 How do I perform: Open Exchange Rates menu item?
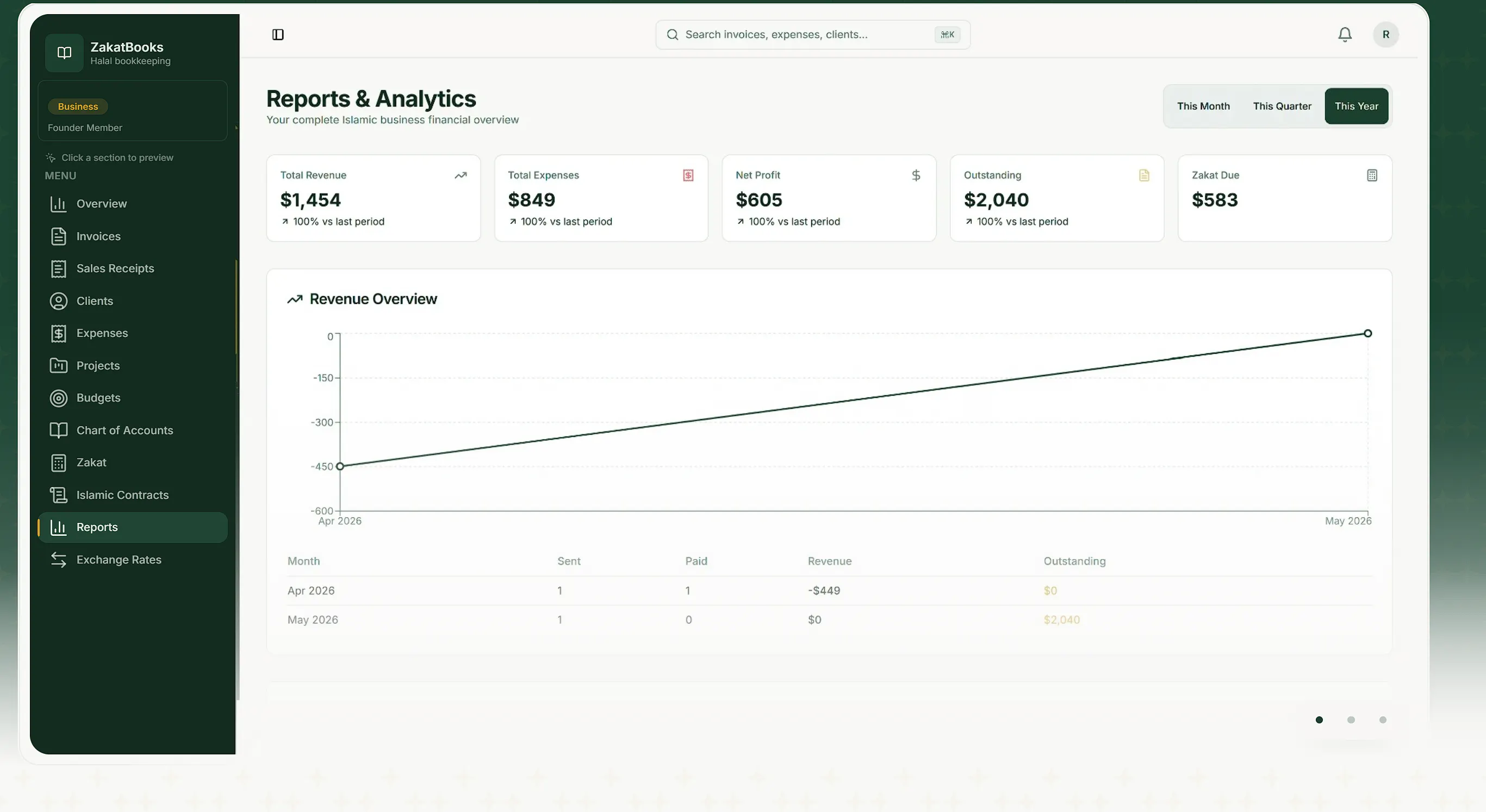(x=133, y=559)
